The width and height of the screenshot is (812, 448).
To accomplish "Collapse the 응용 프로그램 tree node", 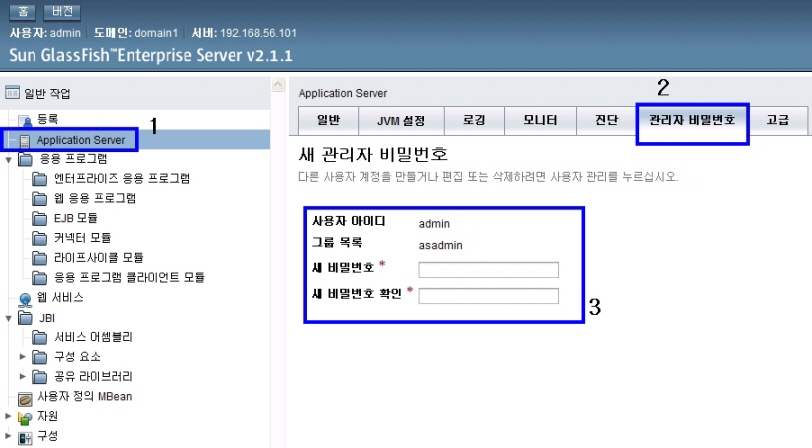I will coord(8,160).
